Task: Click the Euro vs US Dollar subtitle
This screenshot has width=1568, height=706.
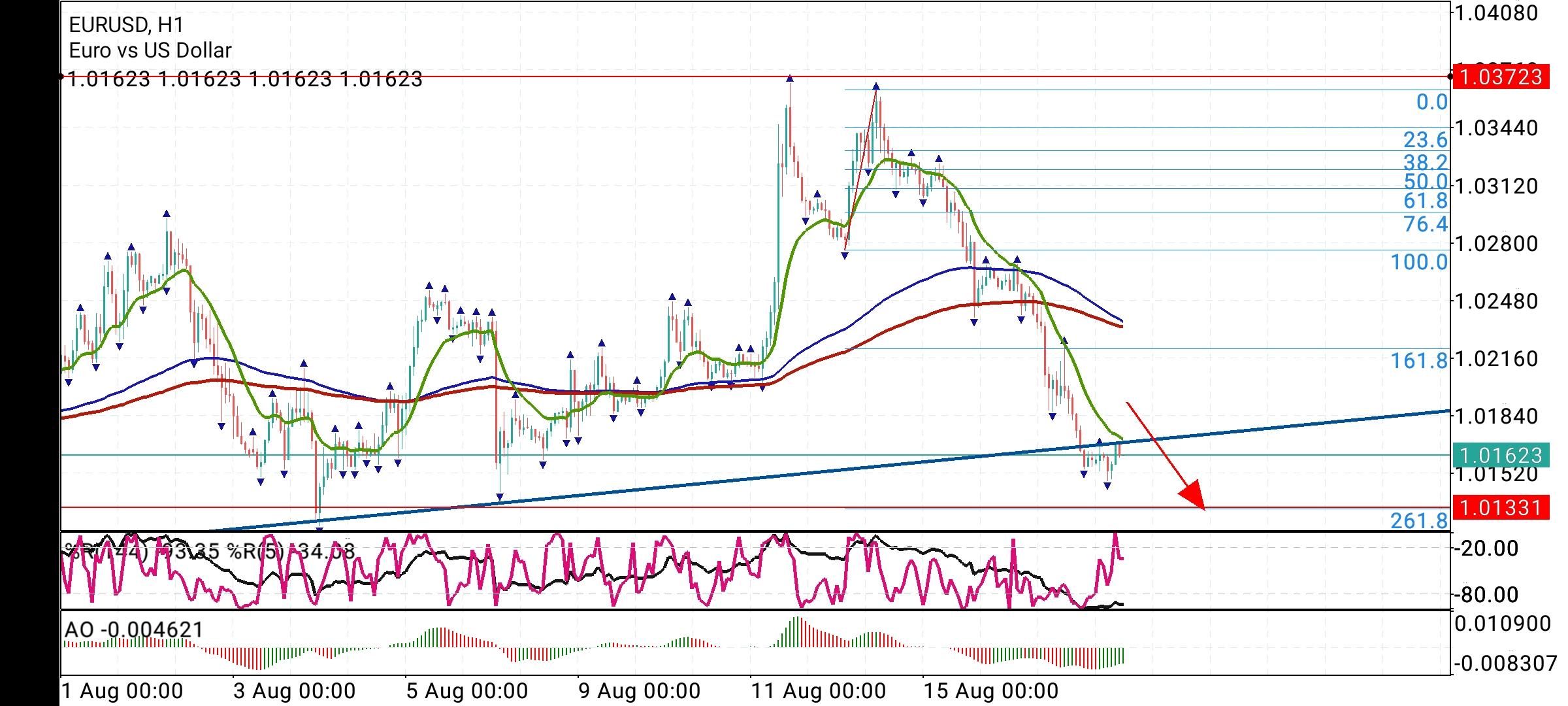Action: (x=150, y=50)
